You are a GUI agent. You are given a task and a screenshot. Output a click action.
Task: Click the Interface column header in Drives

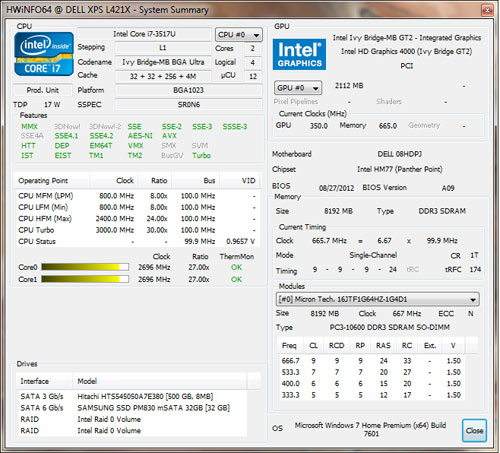(44, 381)
